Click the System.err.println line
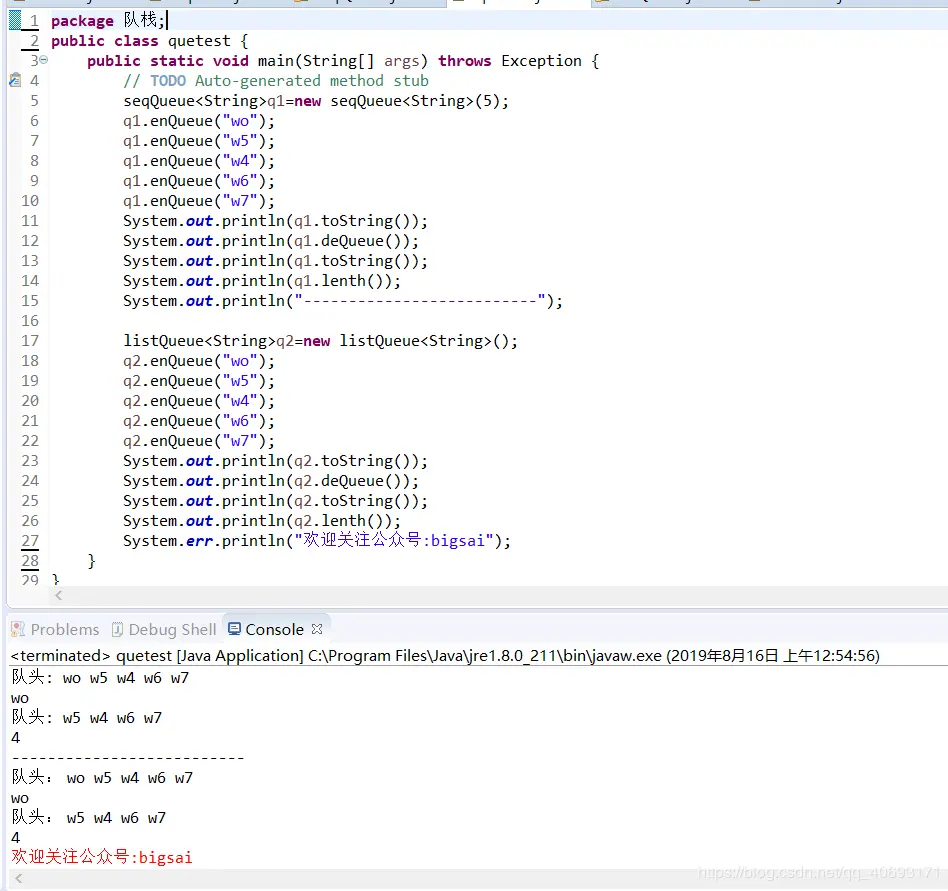The width and height of the screenshot is (948, 891). pyautogui.click(x=317, y=540)
